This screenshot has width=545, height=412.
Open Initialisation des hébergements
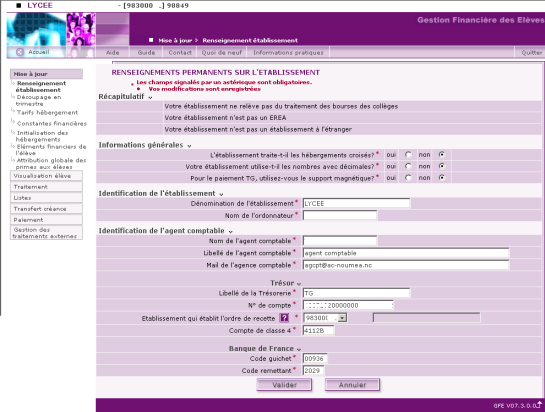[x=42, y=136]
